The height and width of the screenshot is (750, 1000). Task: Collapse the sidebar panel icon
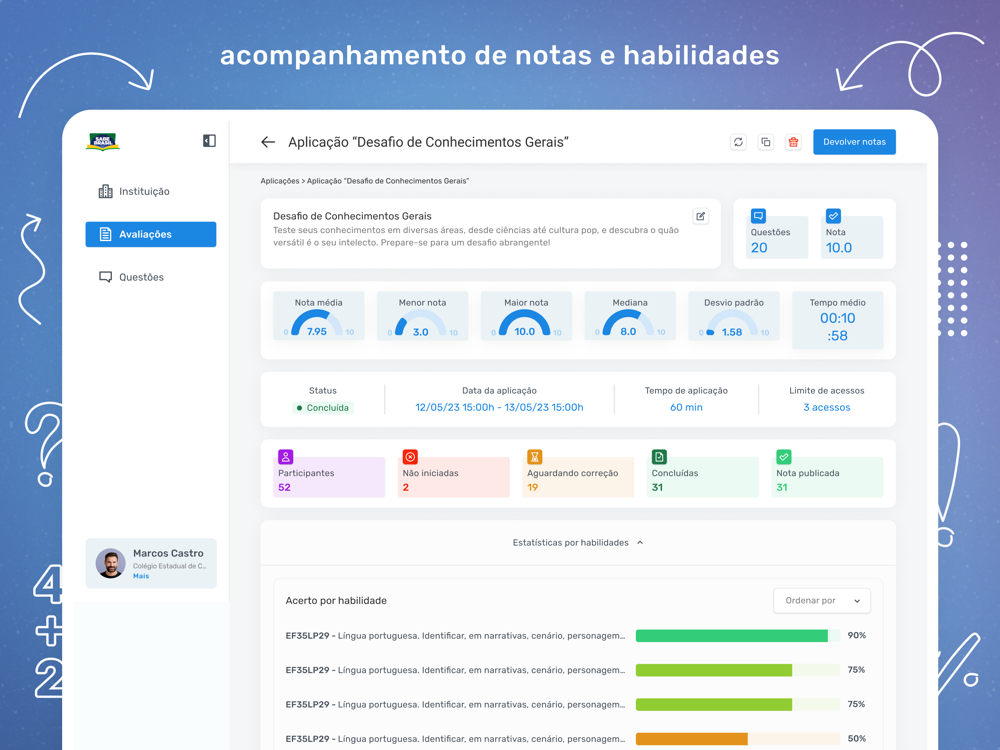click(x=209, y=141)
